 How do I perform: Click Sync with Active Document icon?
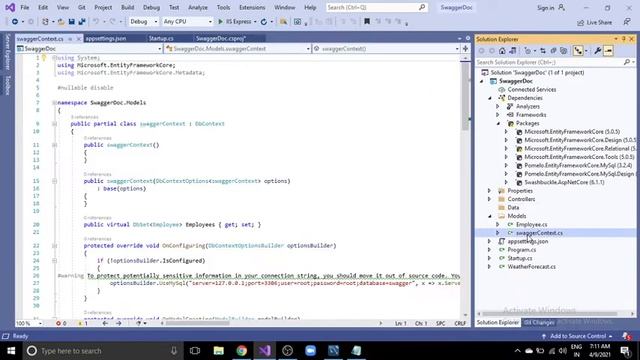click(x=543, y=51)
